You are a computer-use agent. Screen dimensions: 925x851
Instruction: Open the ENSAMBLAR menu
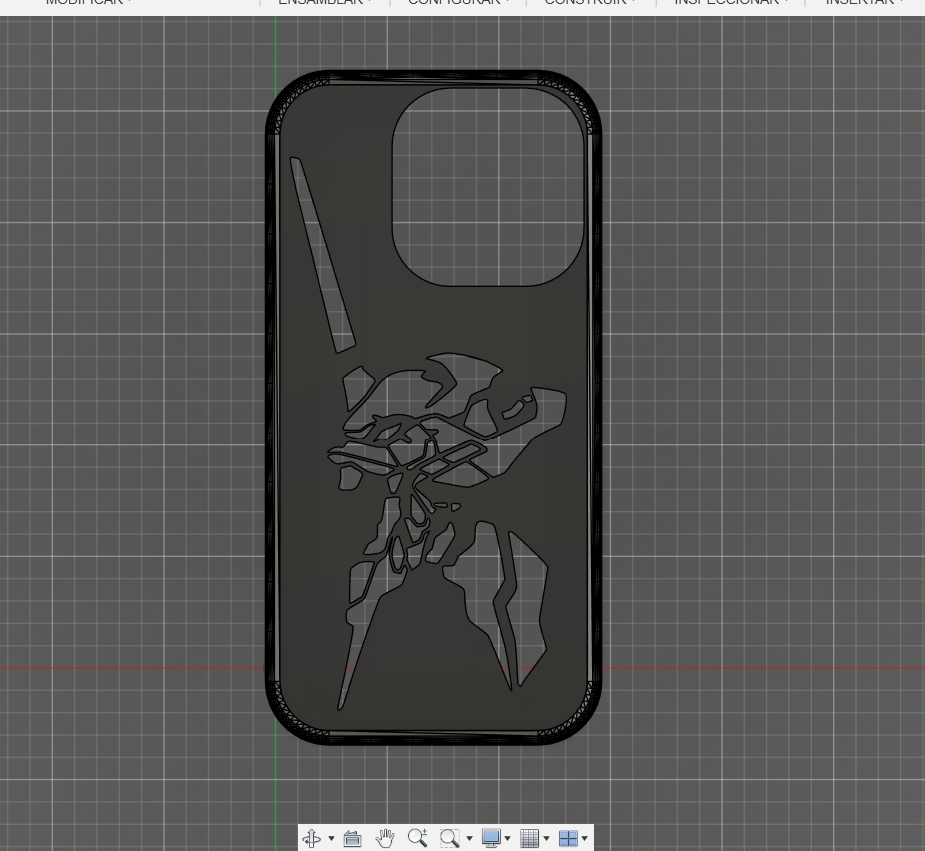(x=324, y=2)
